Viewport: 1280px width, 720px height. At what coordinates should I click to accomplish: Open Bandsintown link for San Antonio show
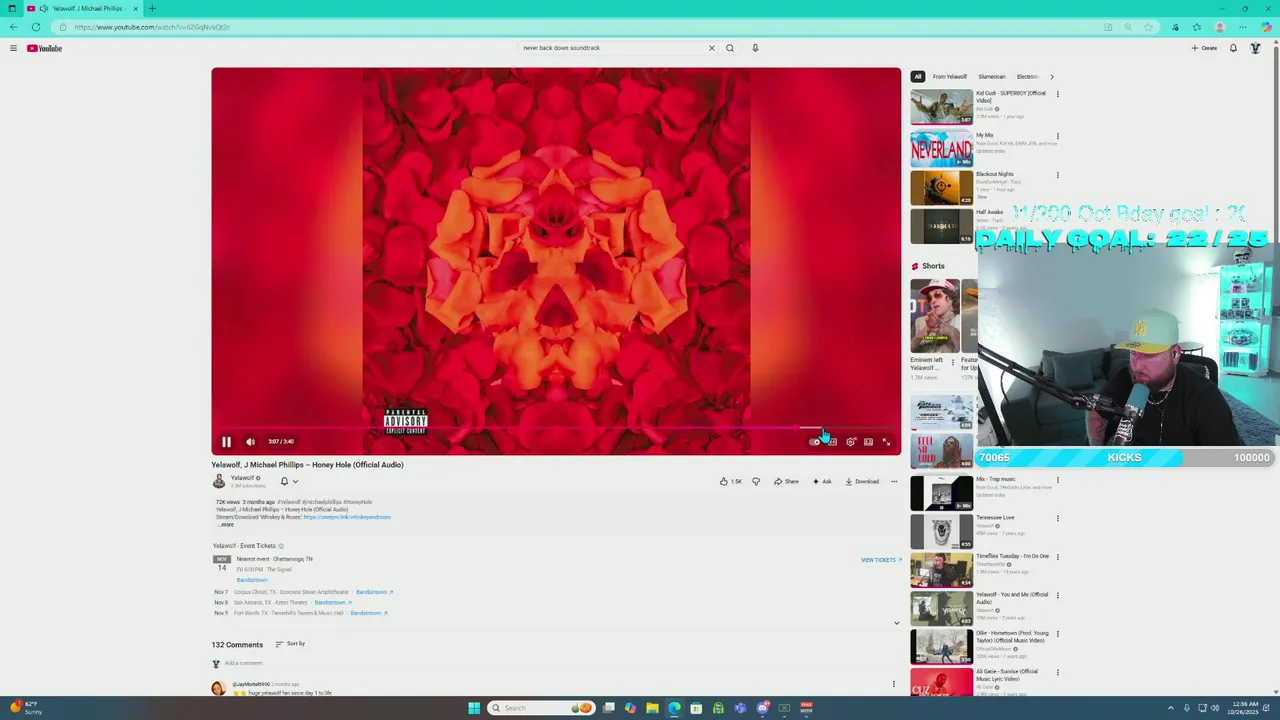click(333, 602)
